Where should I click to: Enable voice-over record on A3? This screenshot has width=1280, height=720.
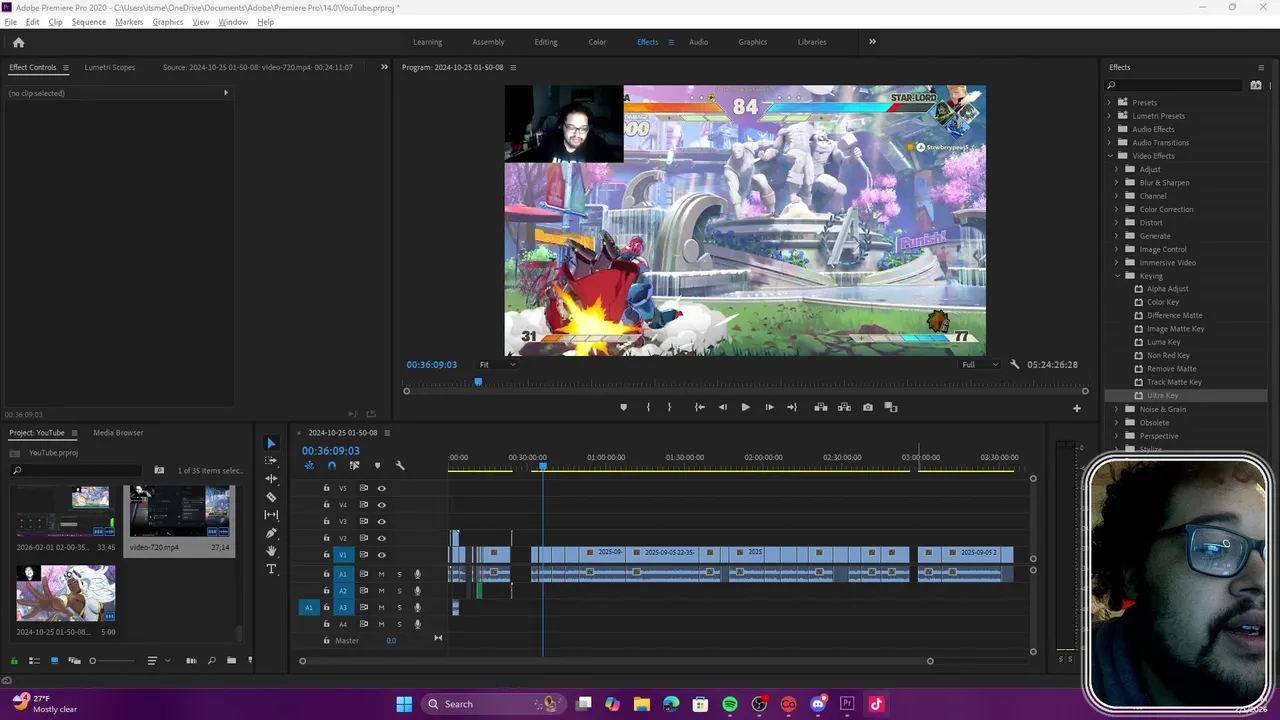pos(418,607)
